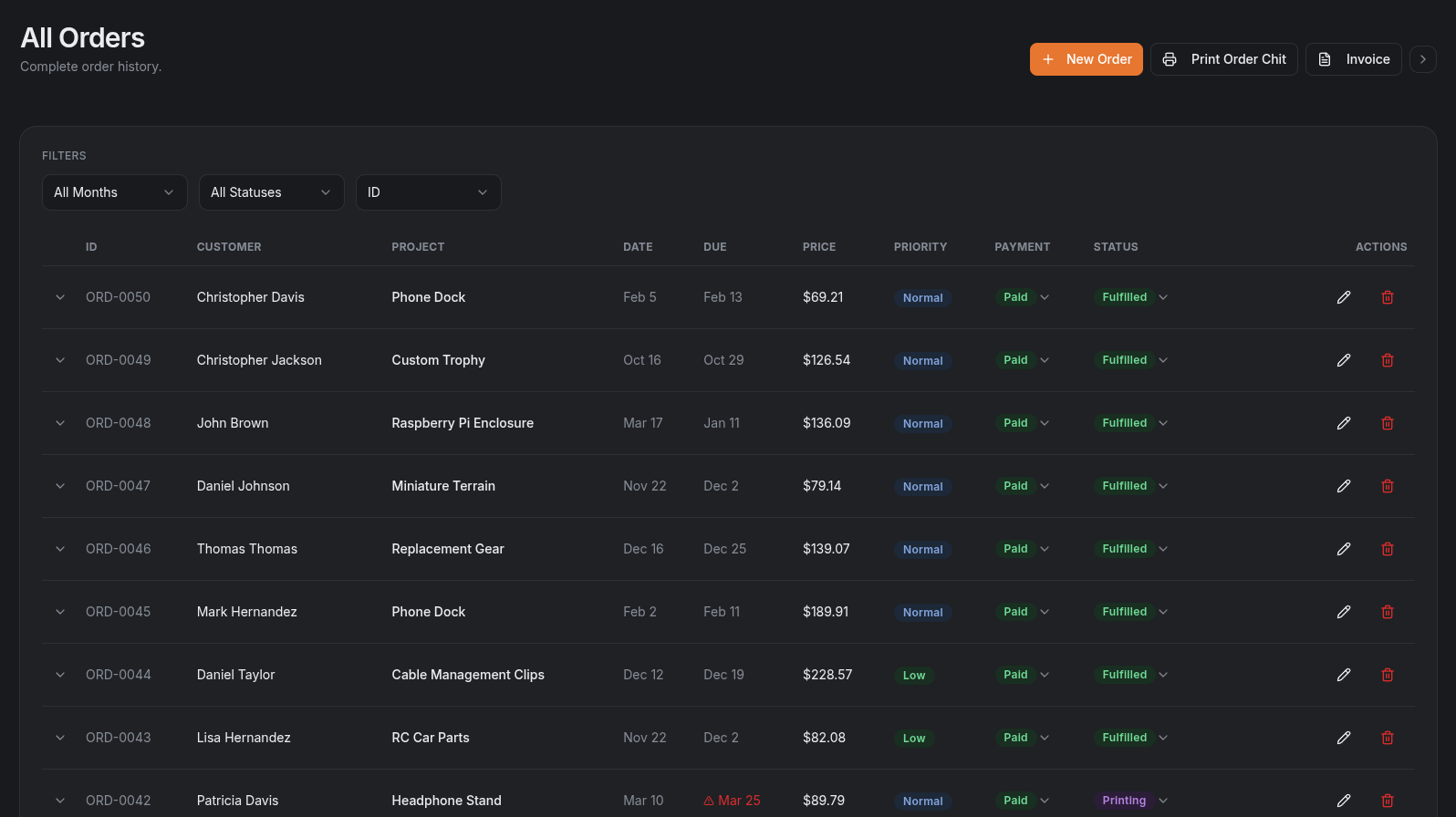This screenshot has width=1456, height=817.
Task: Delete Lisa Hernandez's RC Car Parts order
Action: tap(1388, 738)
